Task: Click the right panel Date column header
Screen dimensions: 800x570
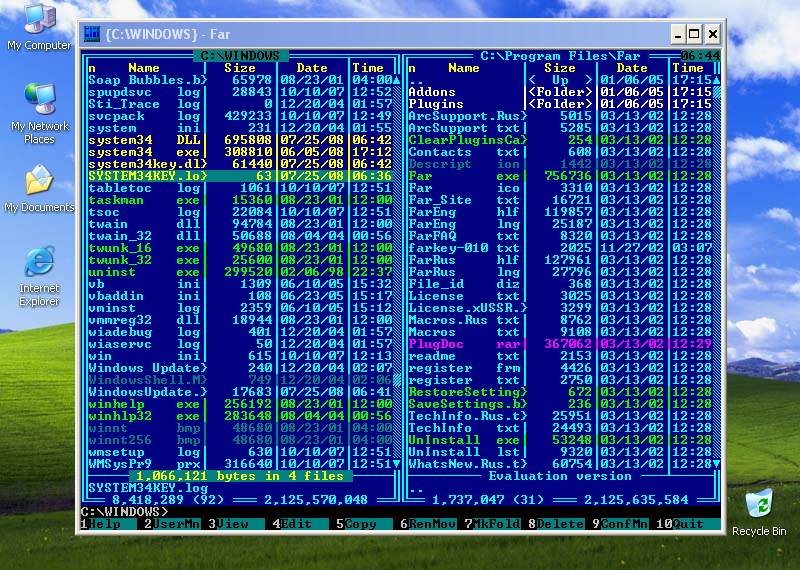Action: [x=632, y=68]
